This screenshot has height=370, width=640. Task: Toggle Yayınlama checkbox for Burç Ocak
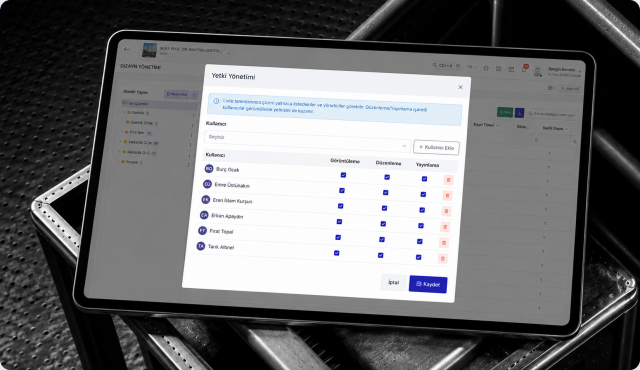424,179
